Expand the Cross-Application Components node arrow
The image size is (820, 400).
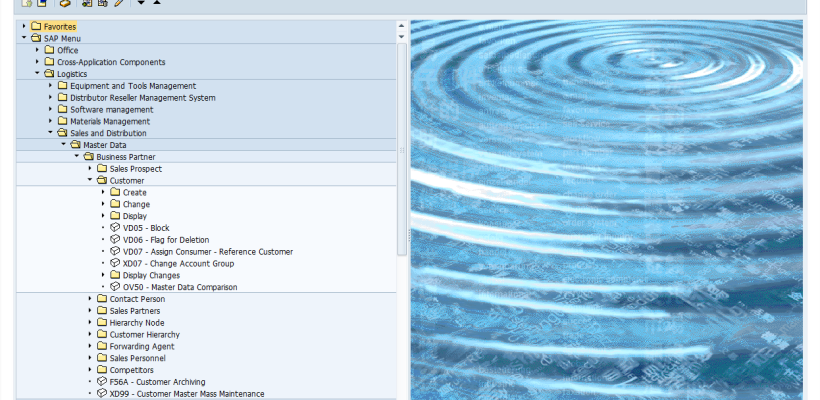(x=38, y=62)
